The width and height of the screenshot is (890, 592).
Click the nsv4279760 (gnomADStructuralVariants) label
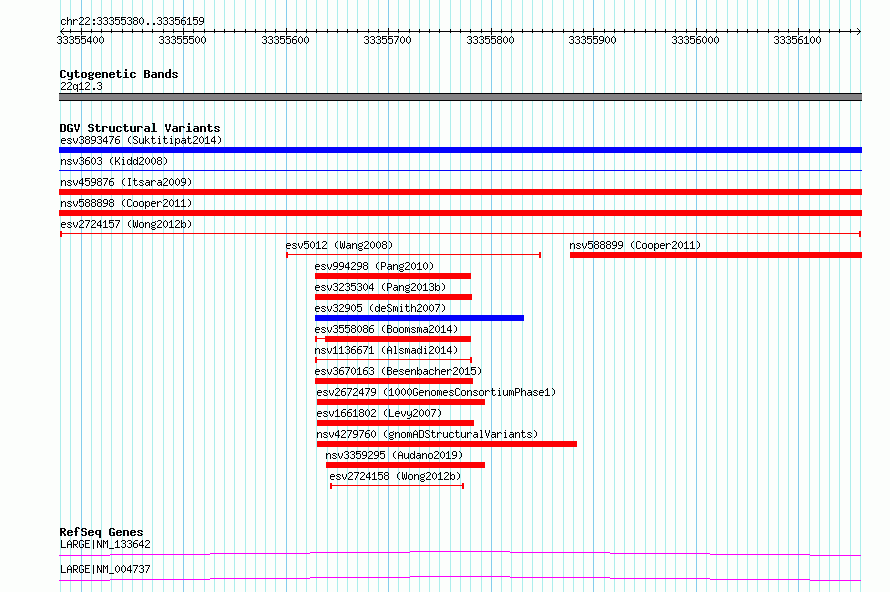[x=427, y=434]
